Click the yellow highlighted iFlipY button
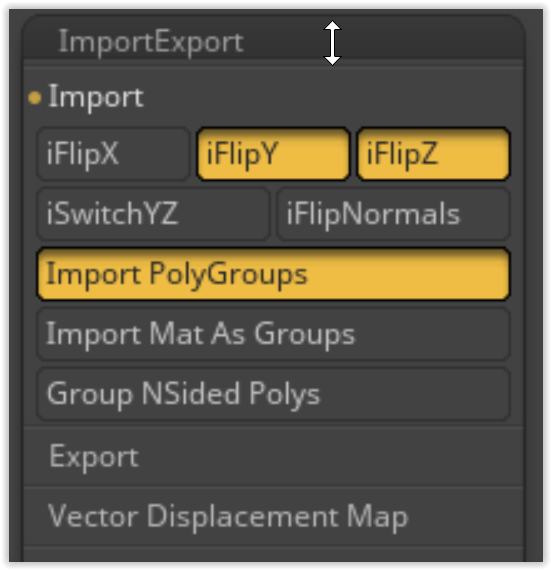551x570 pixels. (x=273, y=154)
